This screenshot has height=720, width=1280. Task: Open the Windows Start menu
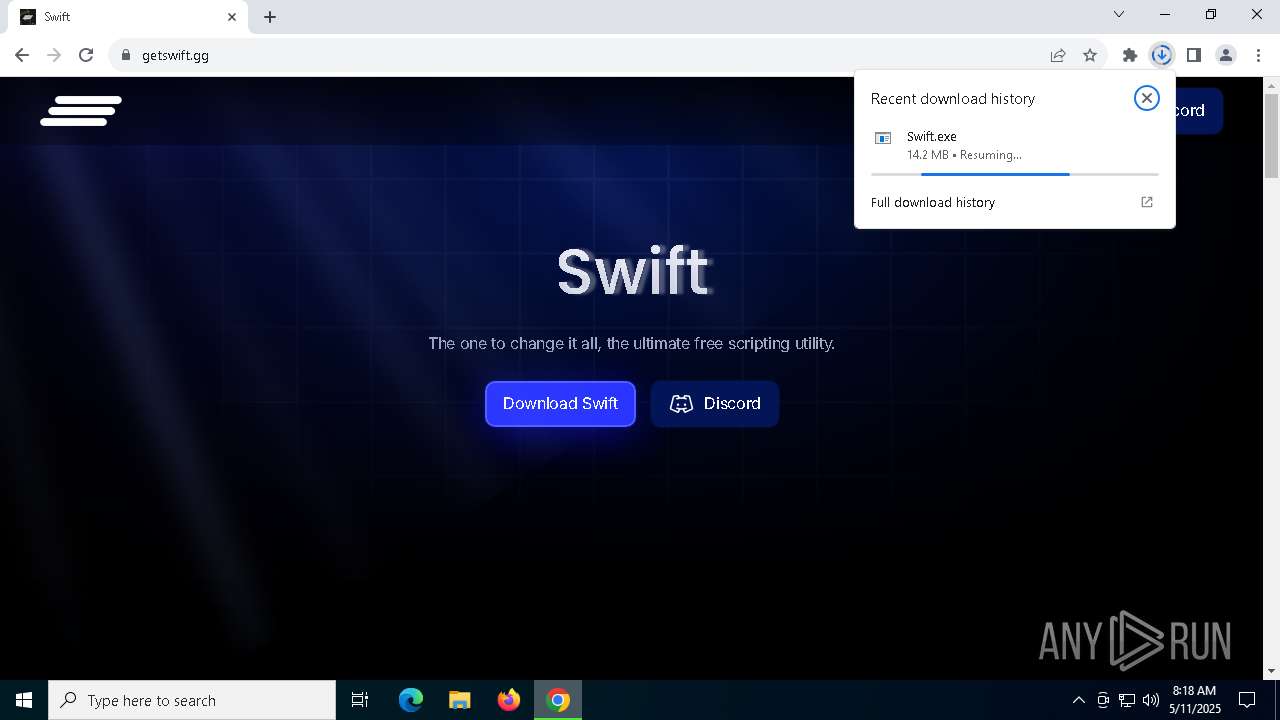click(24, 700)
